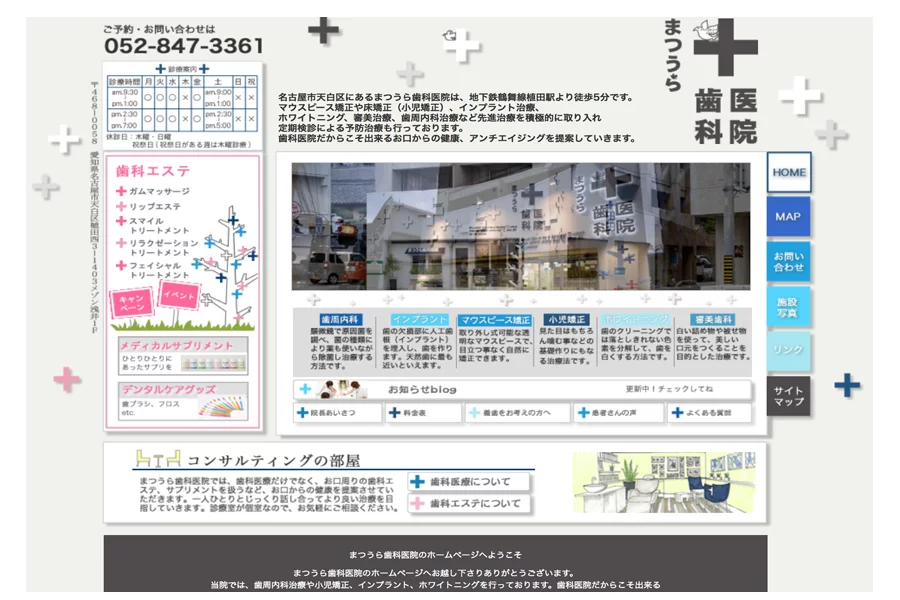Image resolution: width=900 pixels, height=600 pixels.
Task: Click the 歯科エステ heading
Action: click(153, 171)
